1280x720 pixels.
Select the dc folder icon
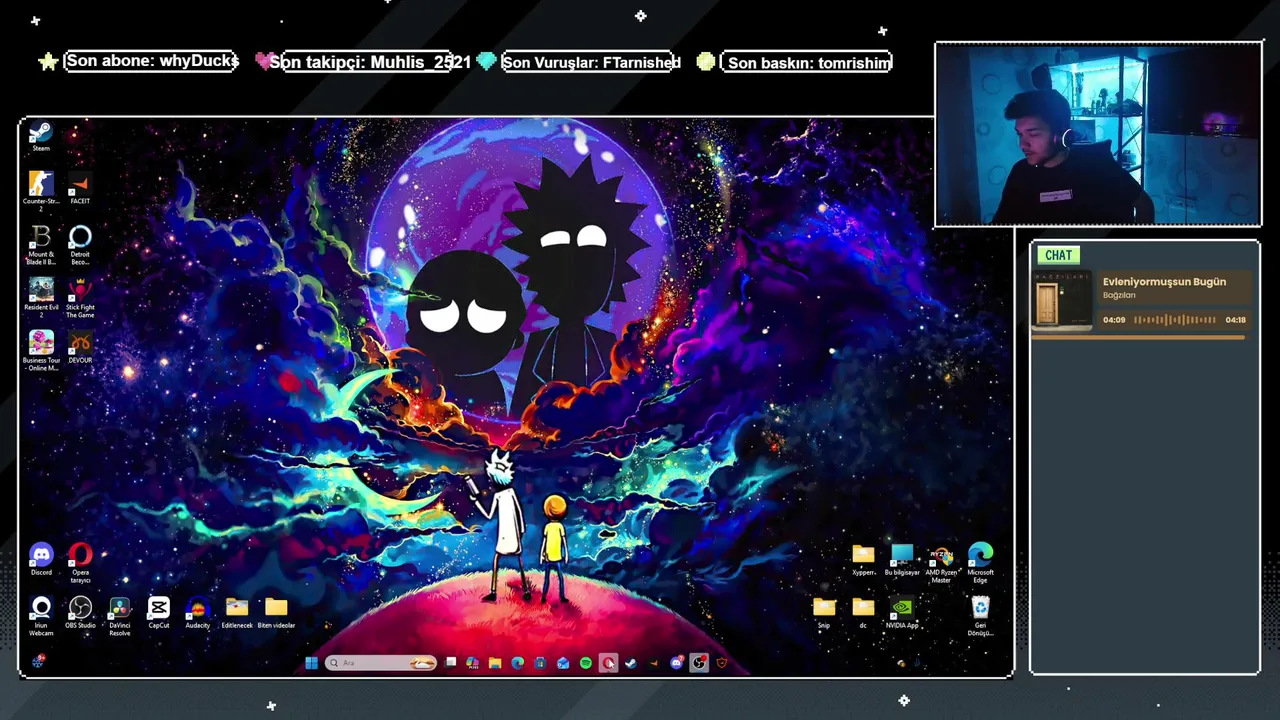tap(863, 612)
